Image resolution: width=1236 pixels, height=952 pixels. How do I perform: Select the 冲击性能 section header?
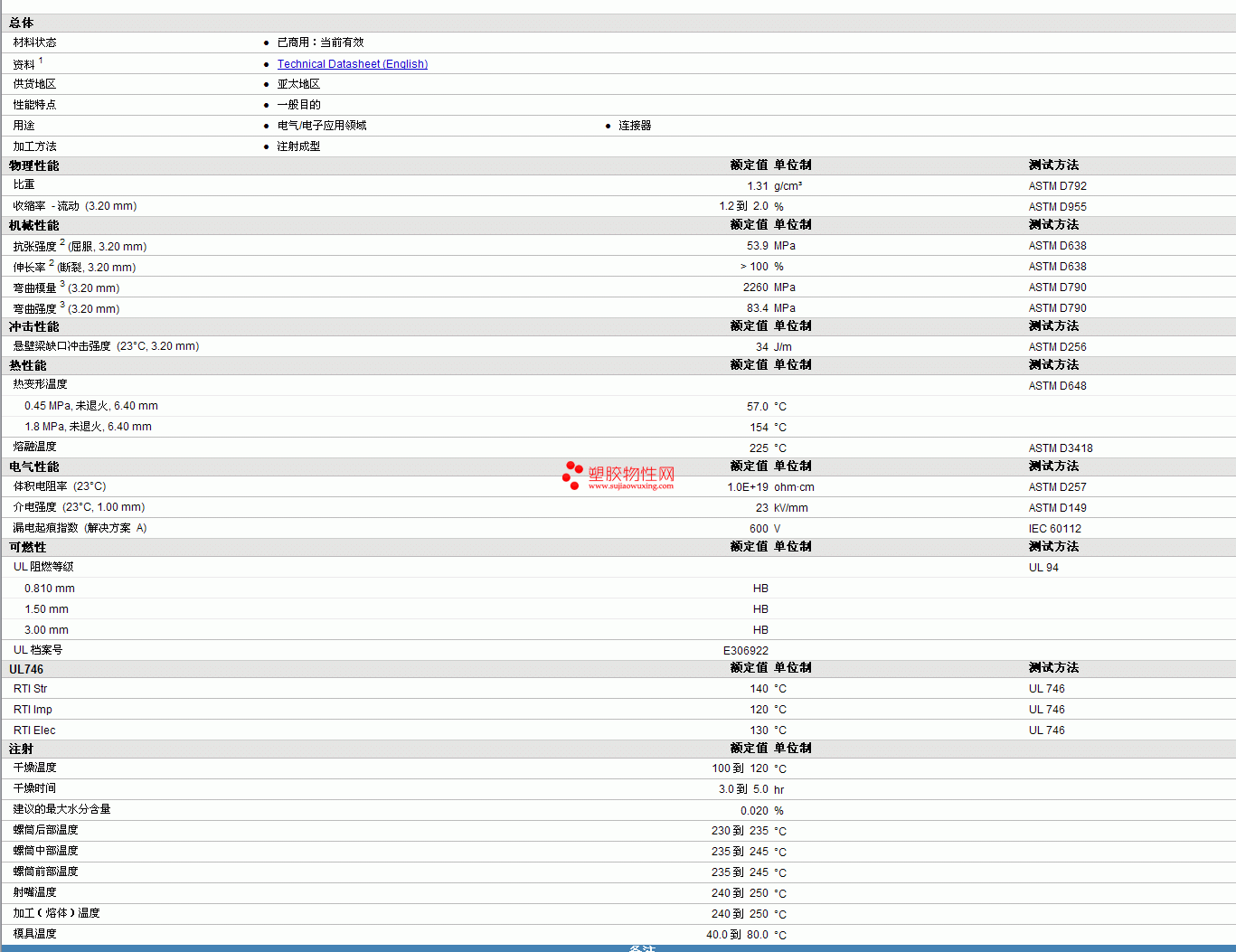34,326
